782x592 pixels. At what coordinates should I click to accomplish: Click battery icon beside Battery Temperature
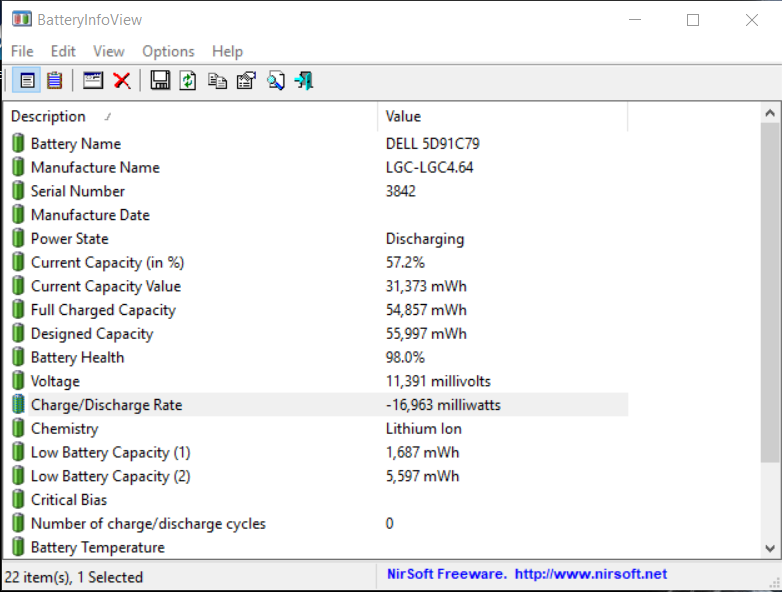tap(18, 547)
